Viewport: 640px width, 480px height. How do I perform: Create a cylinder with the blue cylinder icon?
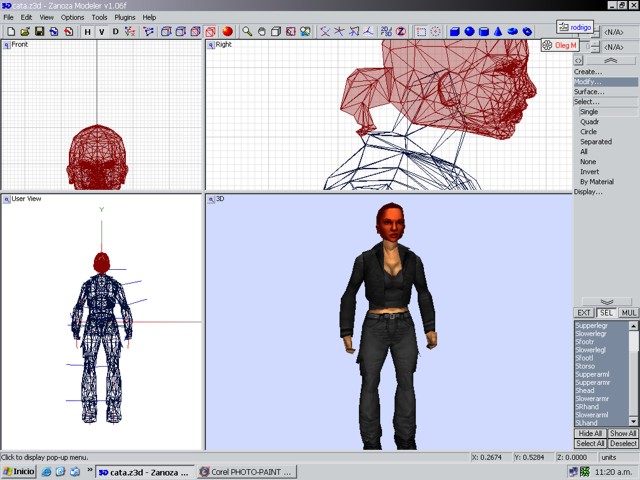point(484,31)
